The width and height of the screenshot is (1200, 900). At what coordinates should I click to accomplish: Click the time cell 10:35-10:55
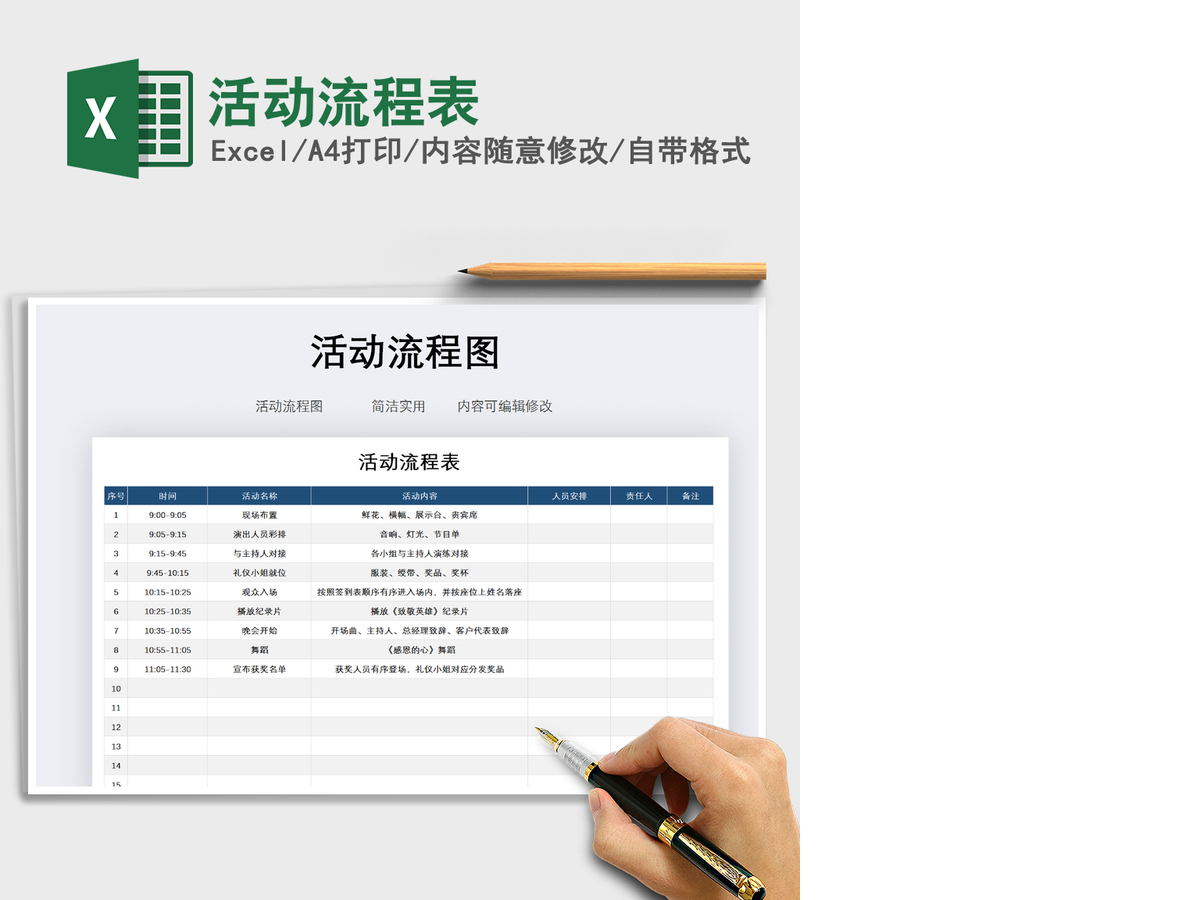coord(167,631)
